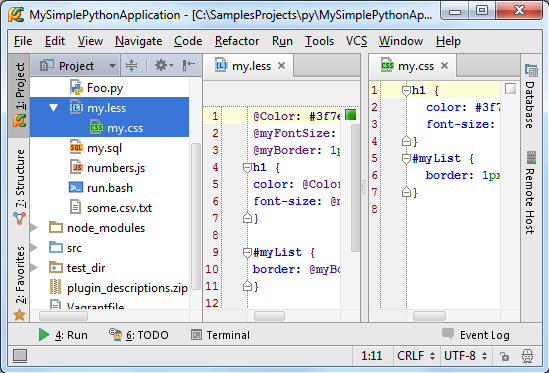
Task: Open the Terminal tool window
Action: [221, 335]
